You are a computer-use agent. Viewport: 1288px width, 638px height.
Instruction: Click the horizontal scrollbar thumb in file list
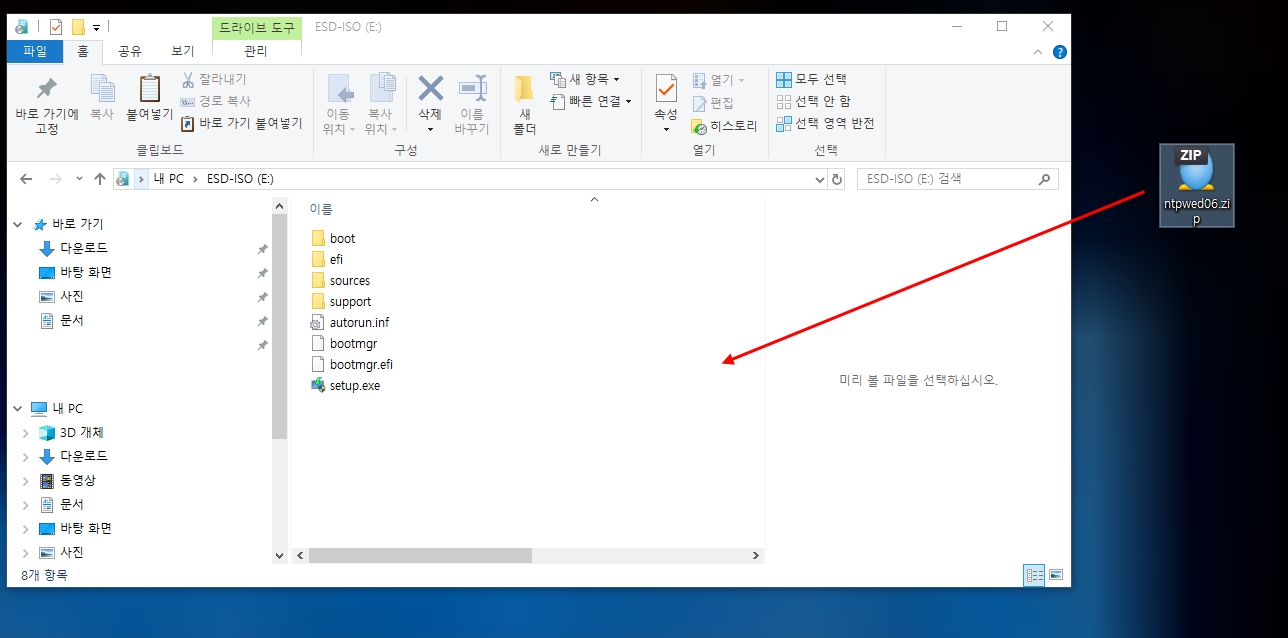[420, 555]
